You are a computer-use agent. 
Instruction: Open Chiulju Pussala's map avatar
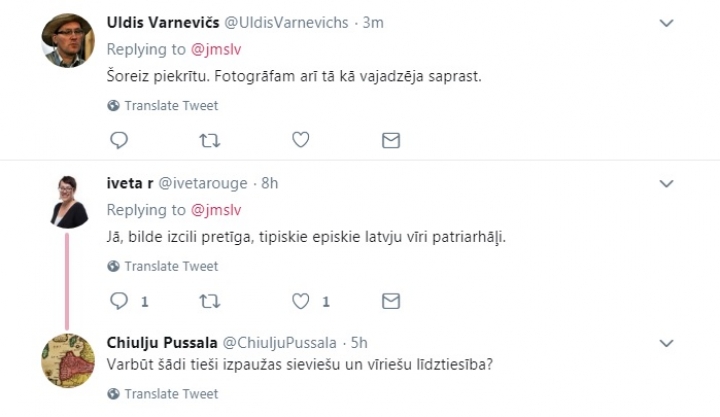(68, 361)
